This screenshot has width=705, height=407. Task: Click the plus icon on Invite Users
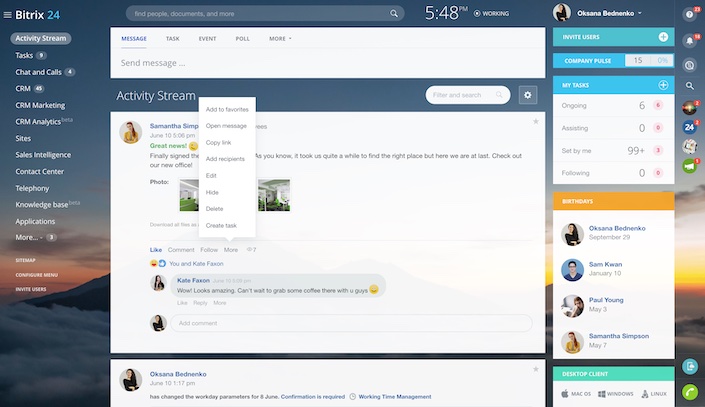[663, 37]
